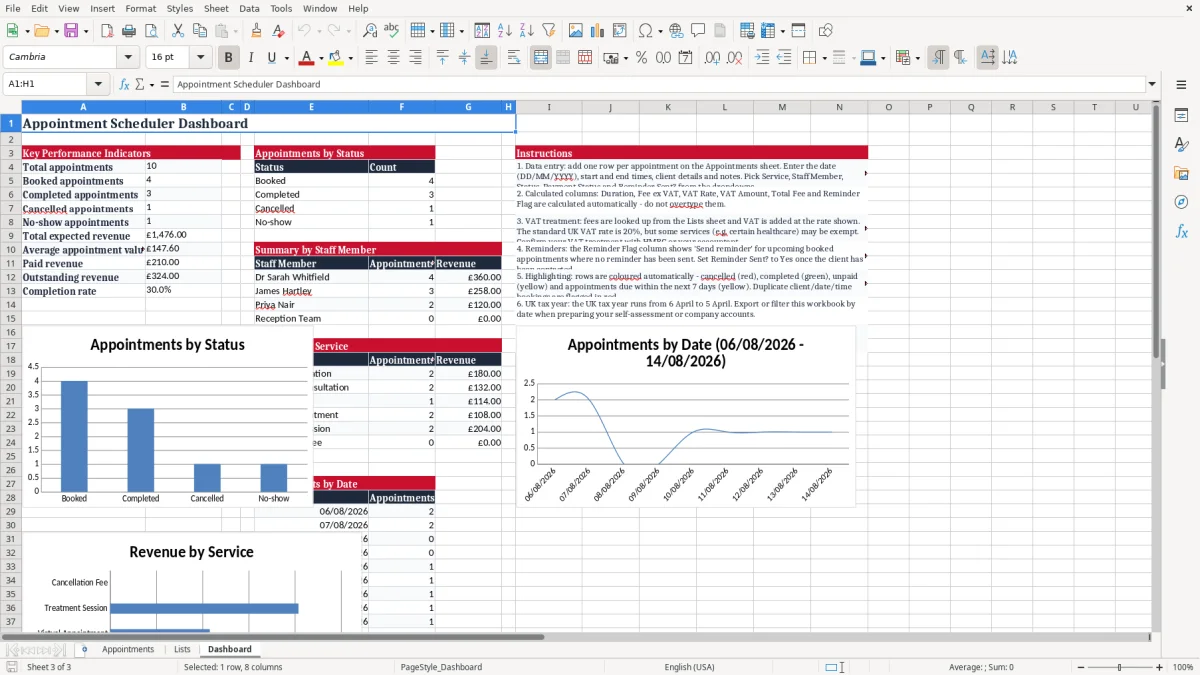Run the Spelling check icon
1200x675 pixels.
coord(391,31)
